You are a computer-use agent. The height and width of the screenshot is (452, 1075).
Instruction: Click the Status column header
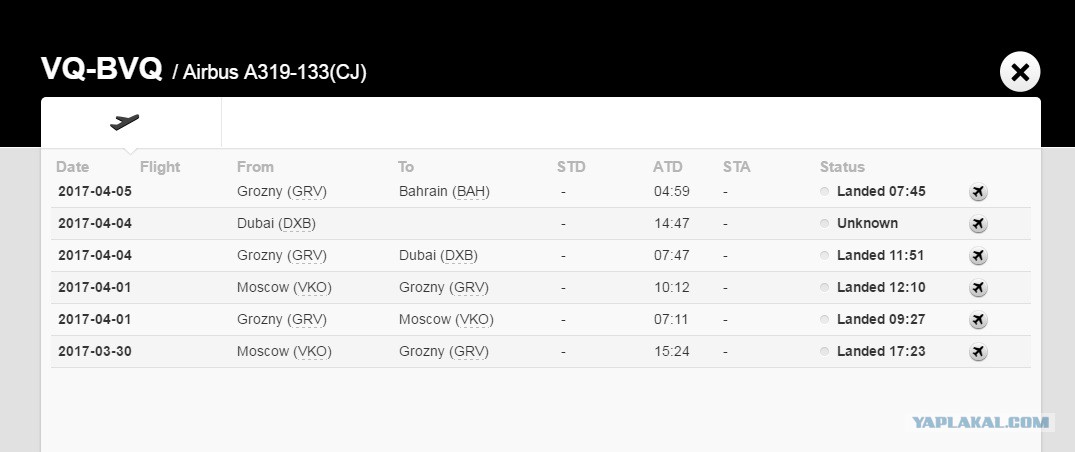[x=842, y=167]
